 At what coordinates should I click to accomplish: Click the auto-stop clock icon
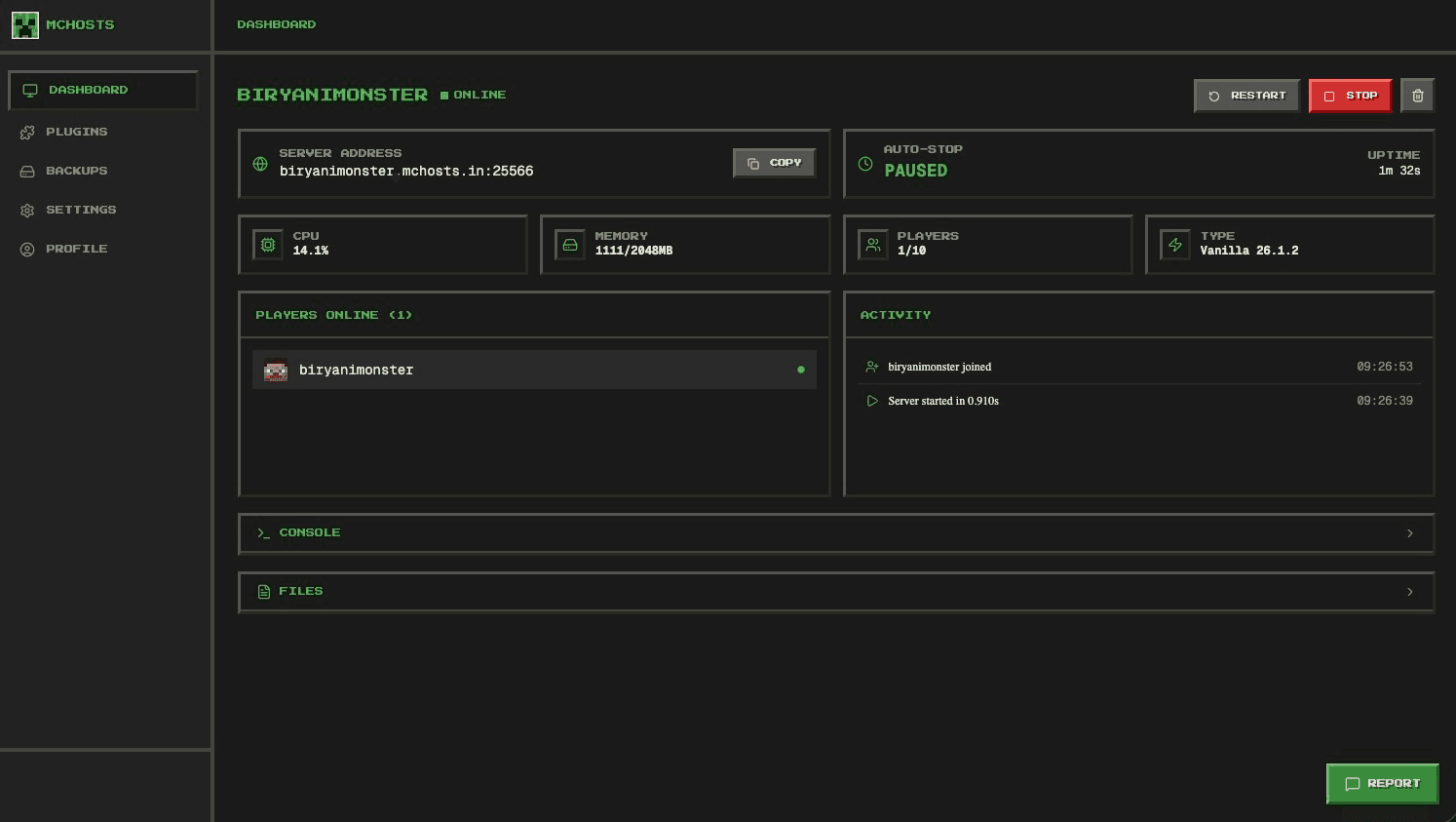pyautogui.click(x=864, y=164)
